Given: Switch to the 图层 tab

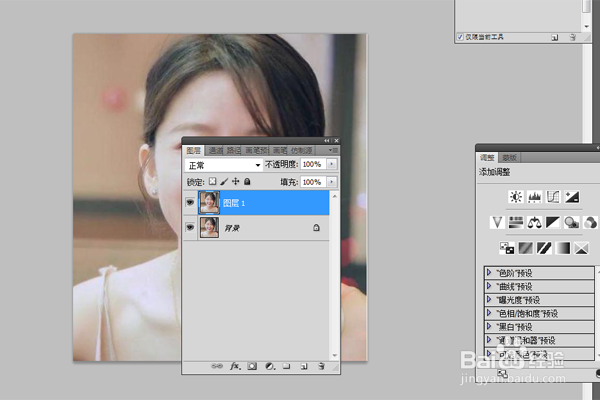Looking at the screenshot, I should [194, 150].
